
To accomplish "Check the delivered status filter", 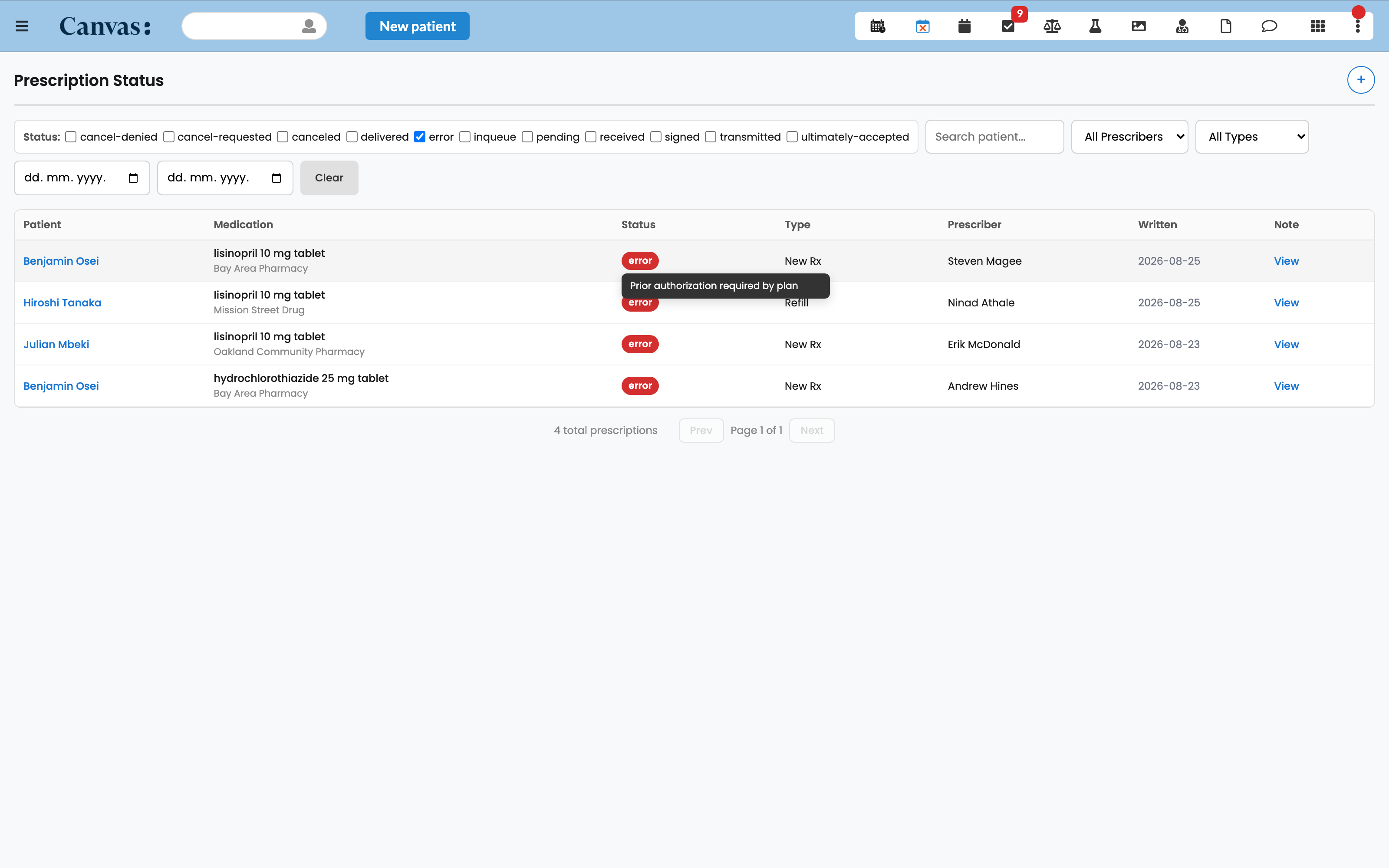I will point(352,137).
